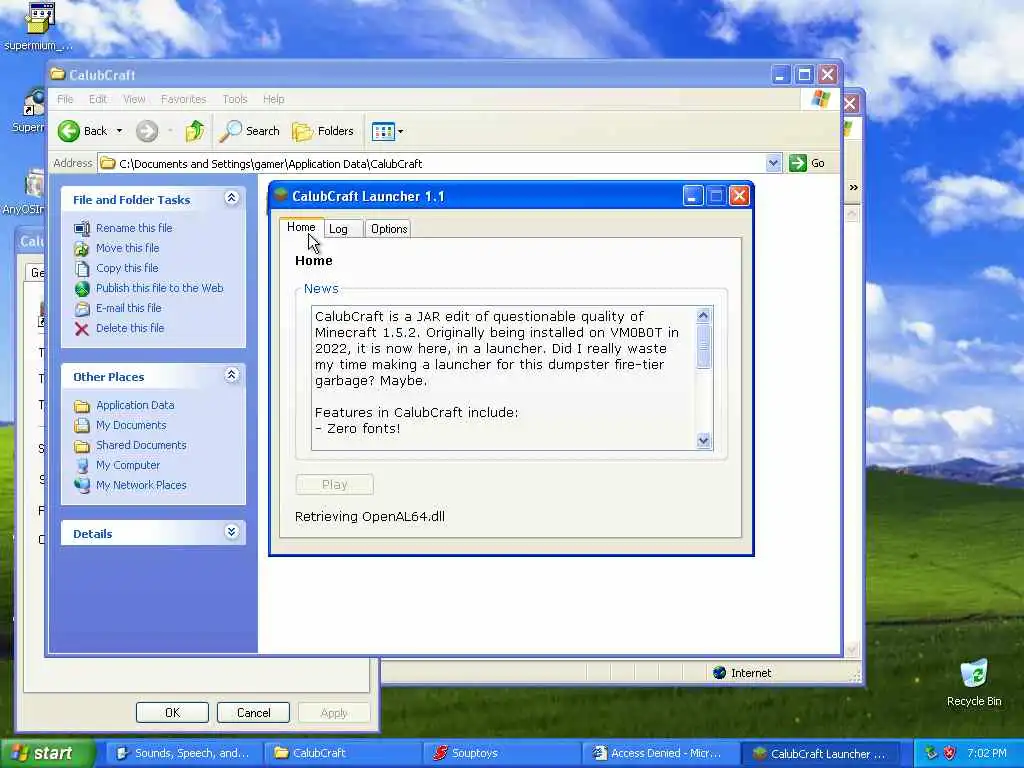Toggle the Folders pane
Viewport: 1024px width, 768px height.
tap(323, 131)
